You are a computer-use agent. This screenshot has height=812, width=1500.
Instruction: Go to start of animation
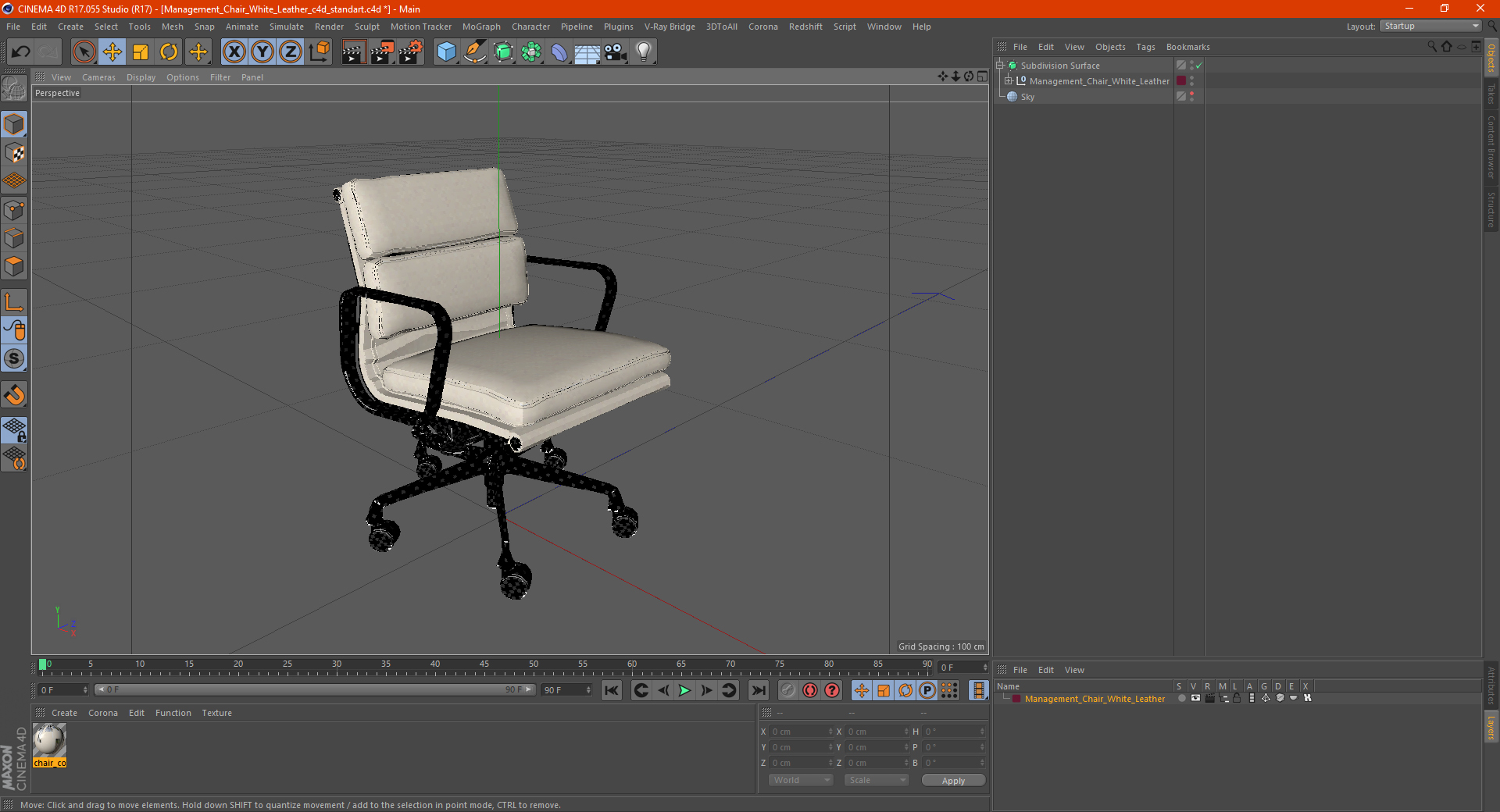[x=612, y=690]
